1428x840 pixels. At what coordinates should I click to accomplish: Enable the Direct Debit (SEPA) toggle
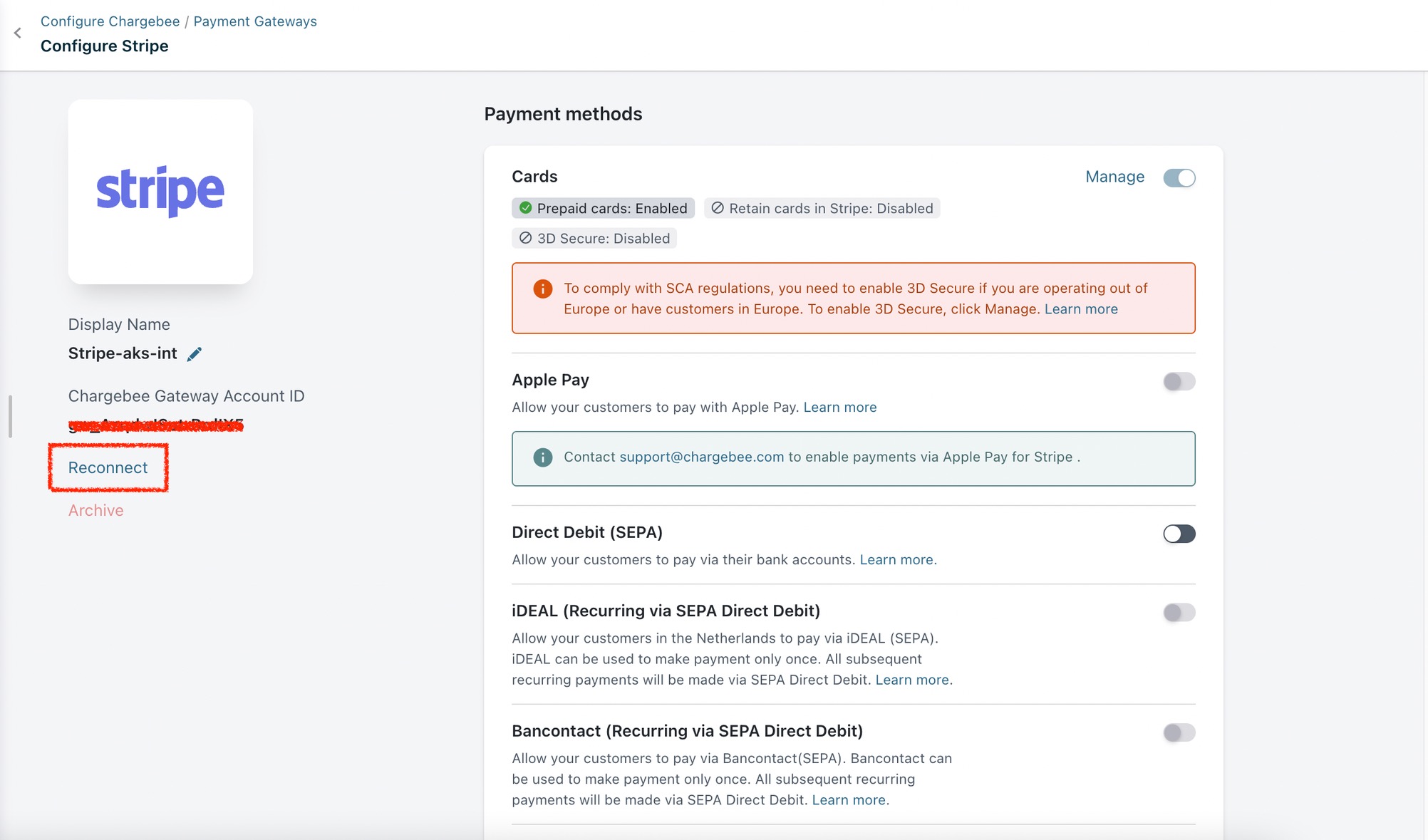[x=1179, y=534]
